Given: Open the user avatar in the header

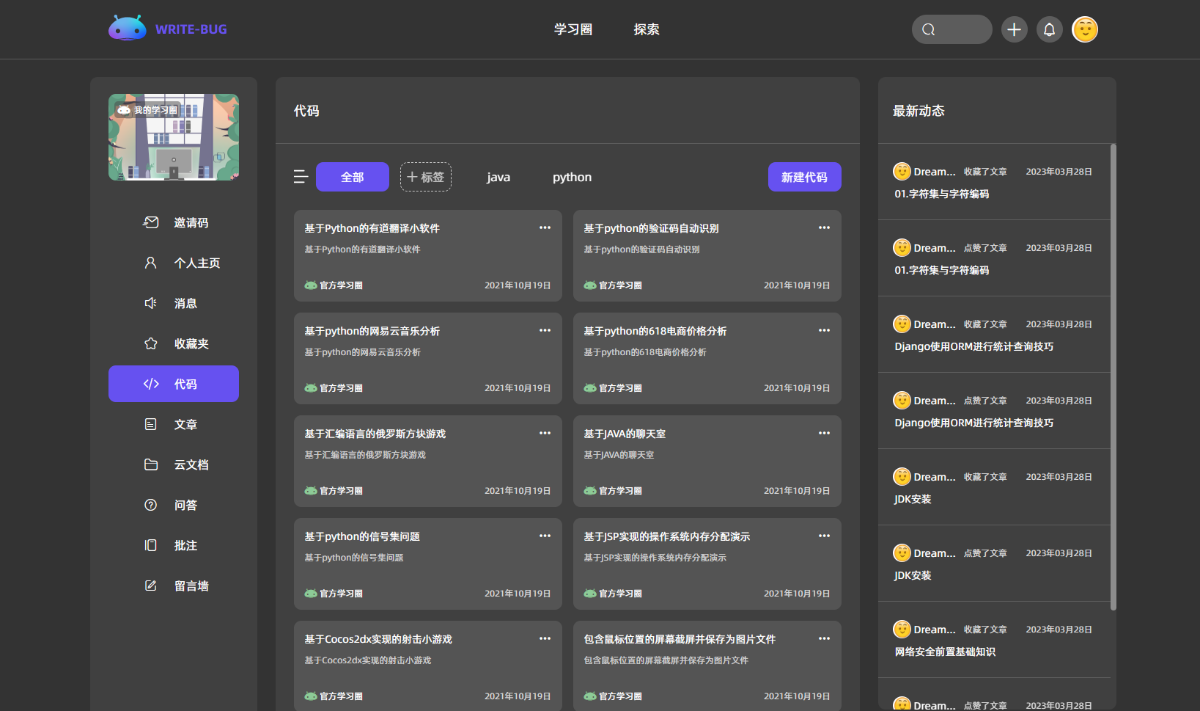Looking at the screenshot, I should point(1085,29).
